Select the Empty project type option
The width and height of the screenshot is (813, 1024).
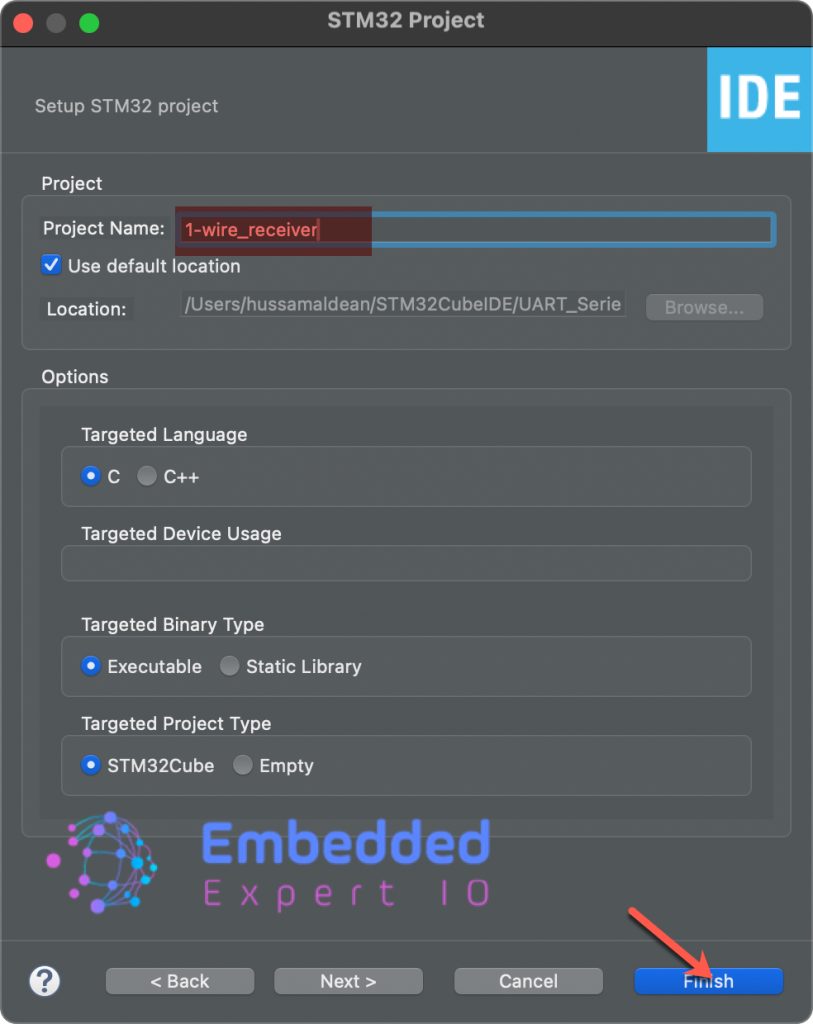click(x=243, y=765)
